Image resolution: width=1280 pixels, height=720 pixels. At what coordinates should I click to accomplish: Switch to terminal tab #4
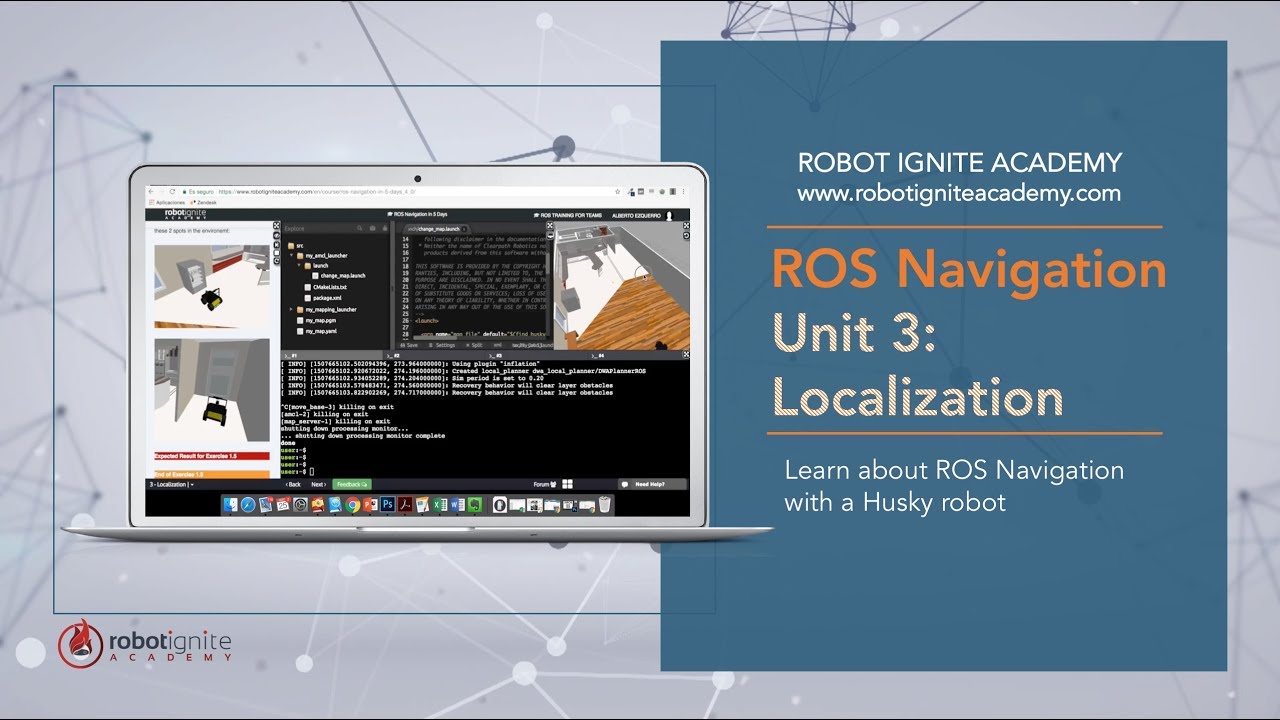pyautogui.click(x=597, y=355)
